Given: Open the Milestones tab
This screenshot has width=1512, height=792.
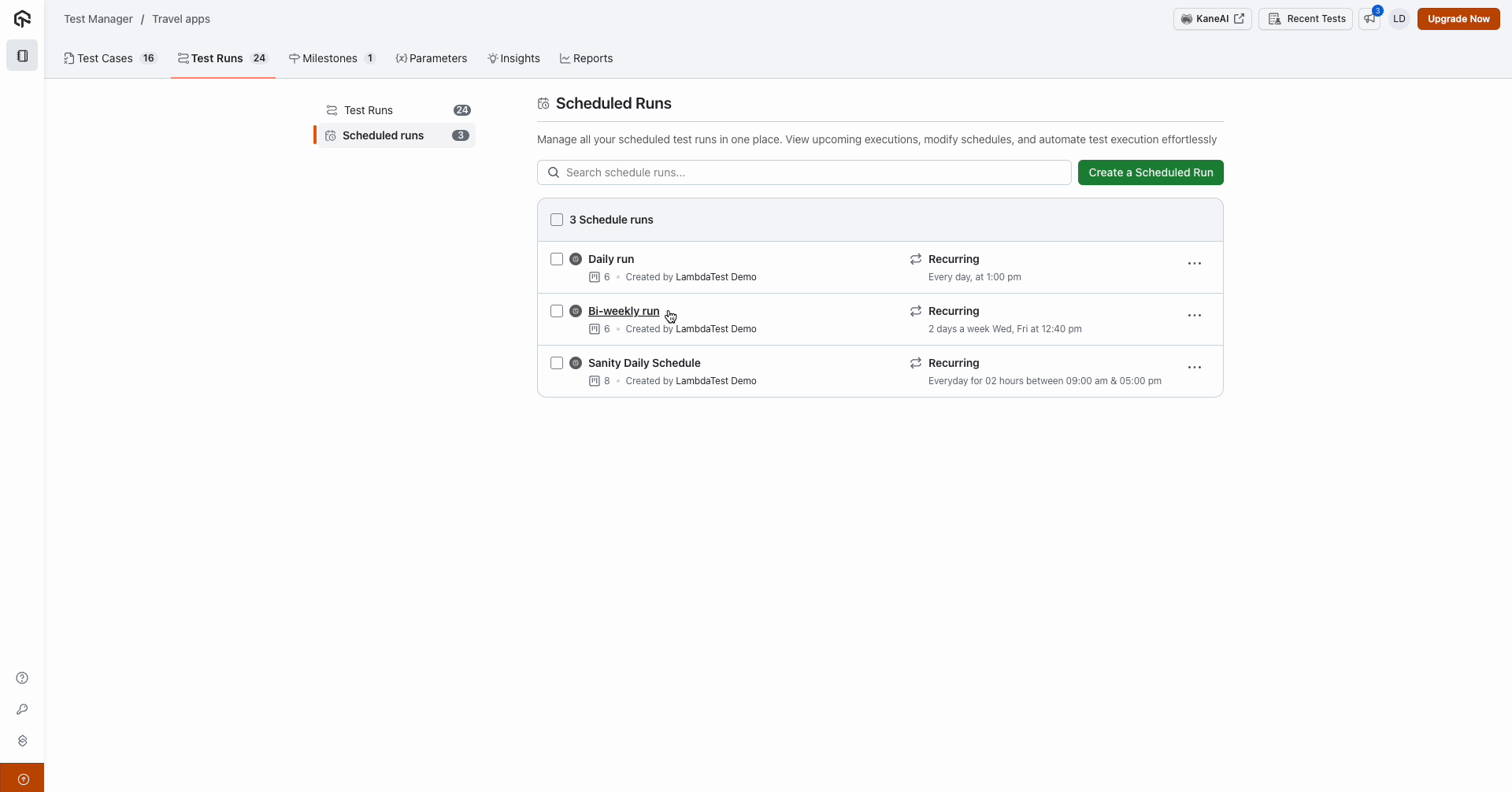Looking at the screenshot, I should (332, 58).
